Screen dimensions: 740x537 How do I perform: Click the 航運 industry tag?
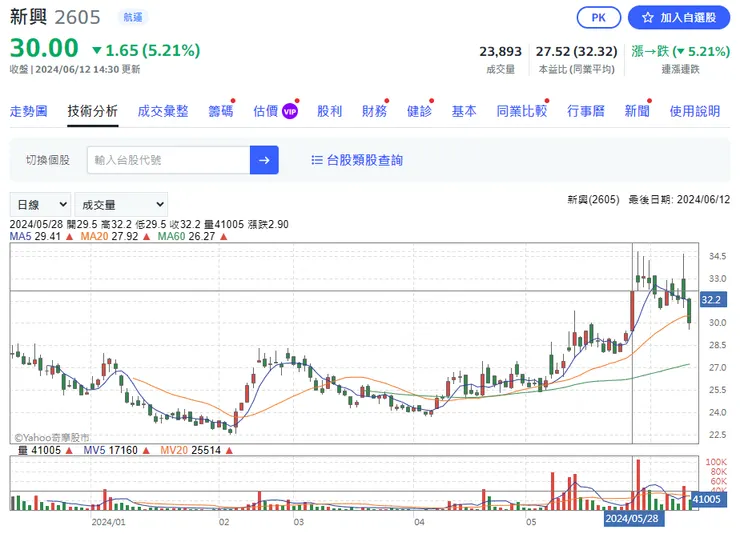(x=133, y=17)
